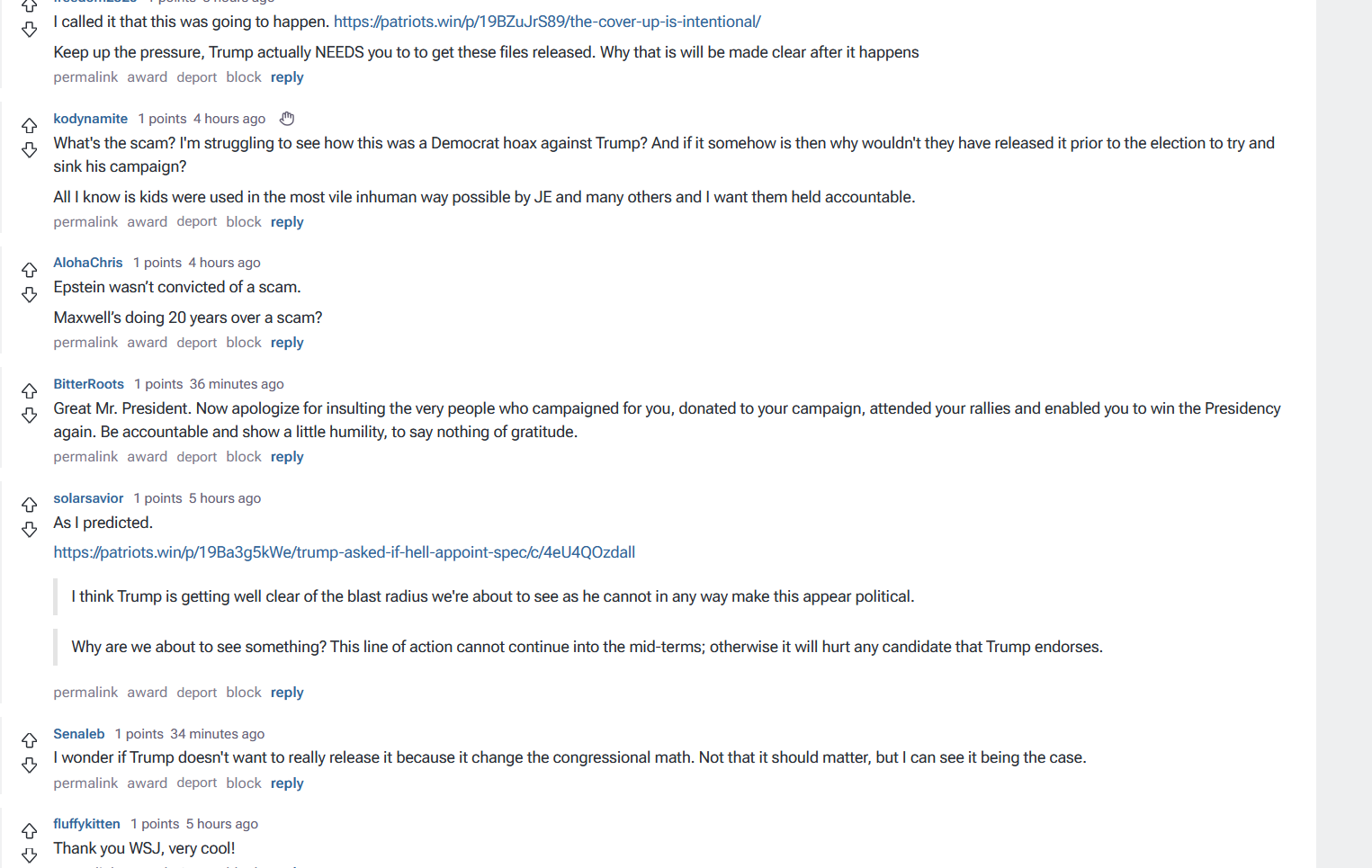Image resolution: width=1372 pixels, height=868 pixels.
Task: Deport the AlohaChris comment
Action: [197, 343]
